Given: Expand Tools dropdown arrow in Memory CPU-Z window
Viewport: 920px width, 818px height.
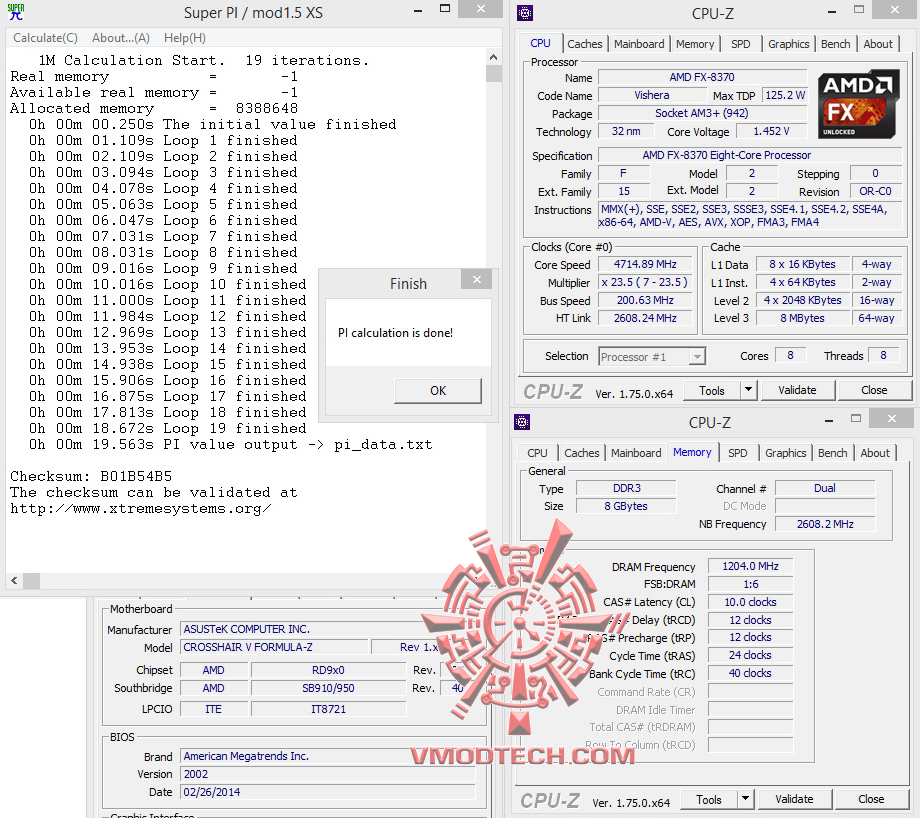Looking at the screenshot, I should (746, 799).
